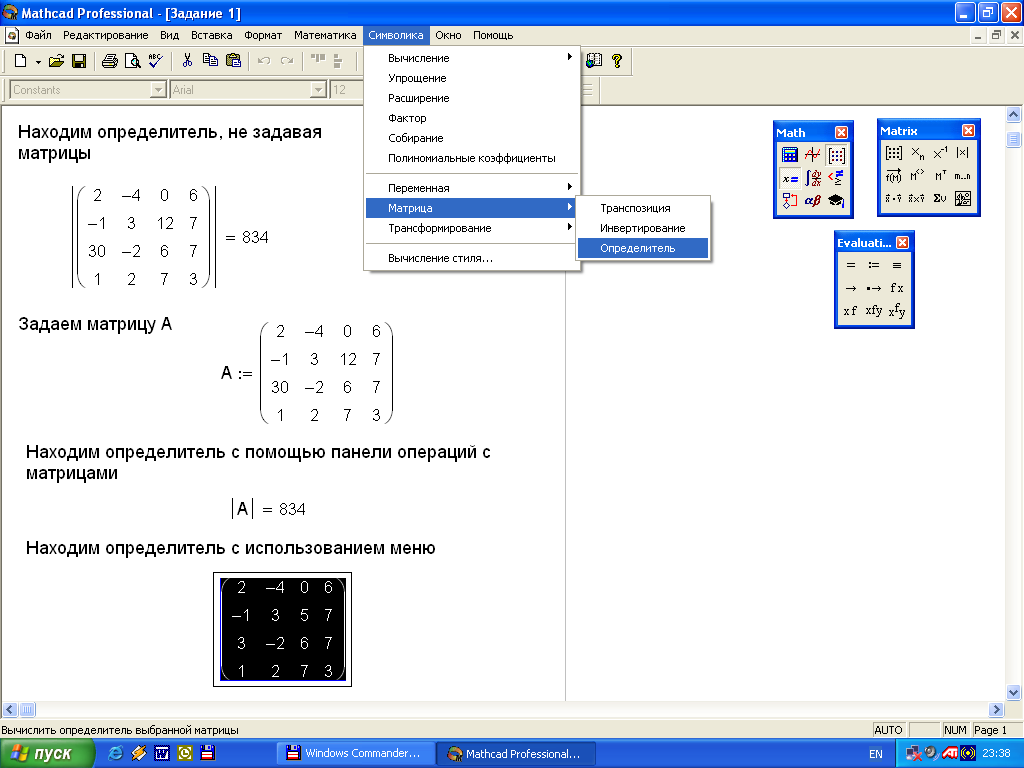Viewport: 1024px width, 768px height.
Task: Toggle Symbolic keyword palette (graduation cap)
Action: pos(837,200)
